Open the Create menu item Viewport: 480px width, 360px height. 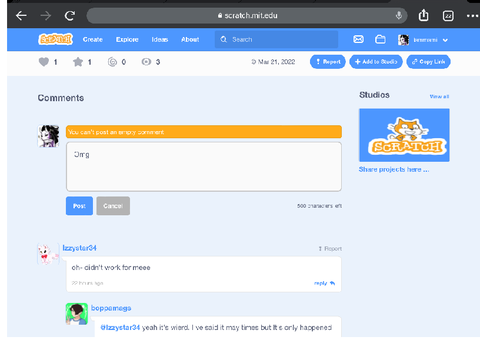pos(93,39)
